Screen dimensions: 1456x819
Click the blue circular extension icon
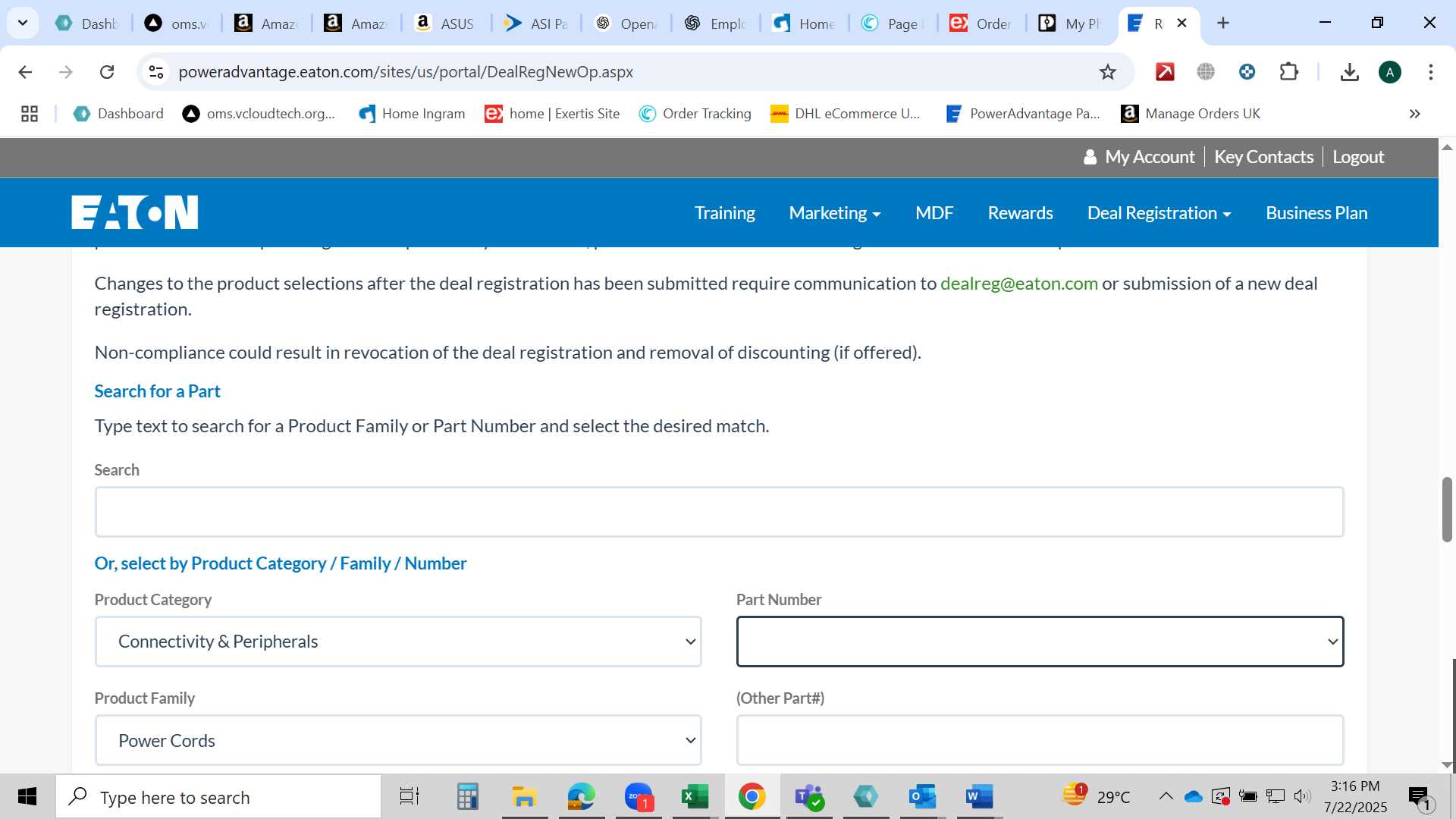click(1247, 72)
